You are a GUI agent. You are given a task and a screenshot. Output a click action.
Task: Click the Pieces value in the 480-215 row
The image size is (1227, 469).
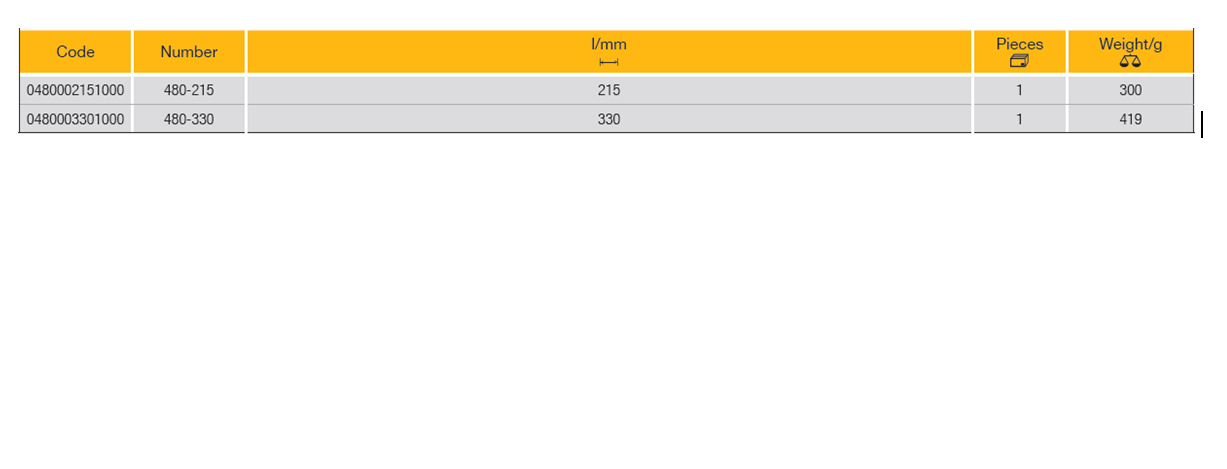coord(1019,90)
